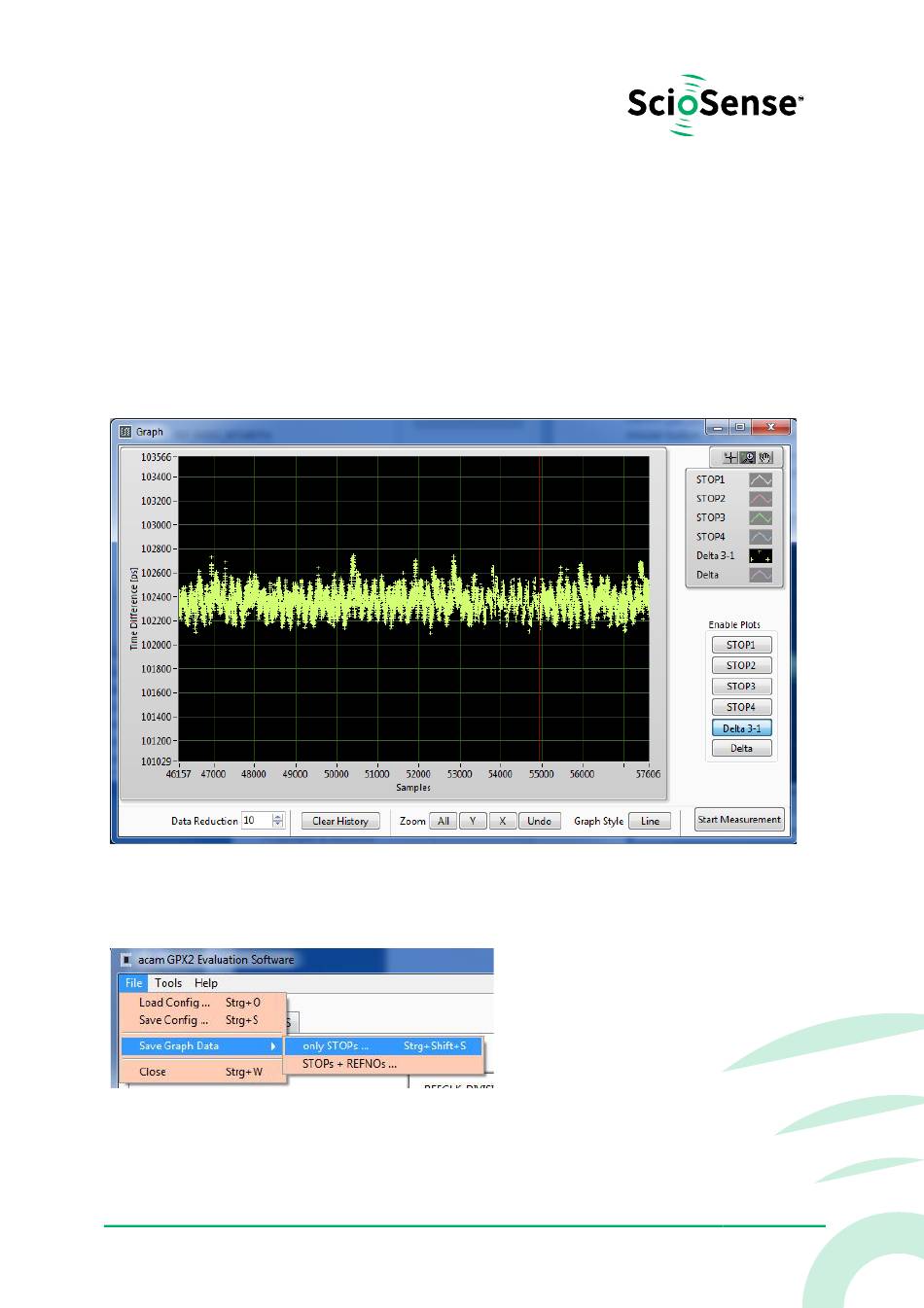Select the zoom magnifier tool in graph palette

[748, 457]
